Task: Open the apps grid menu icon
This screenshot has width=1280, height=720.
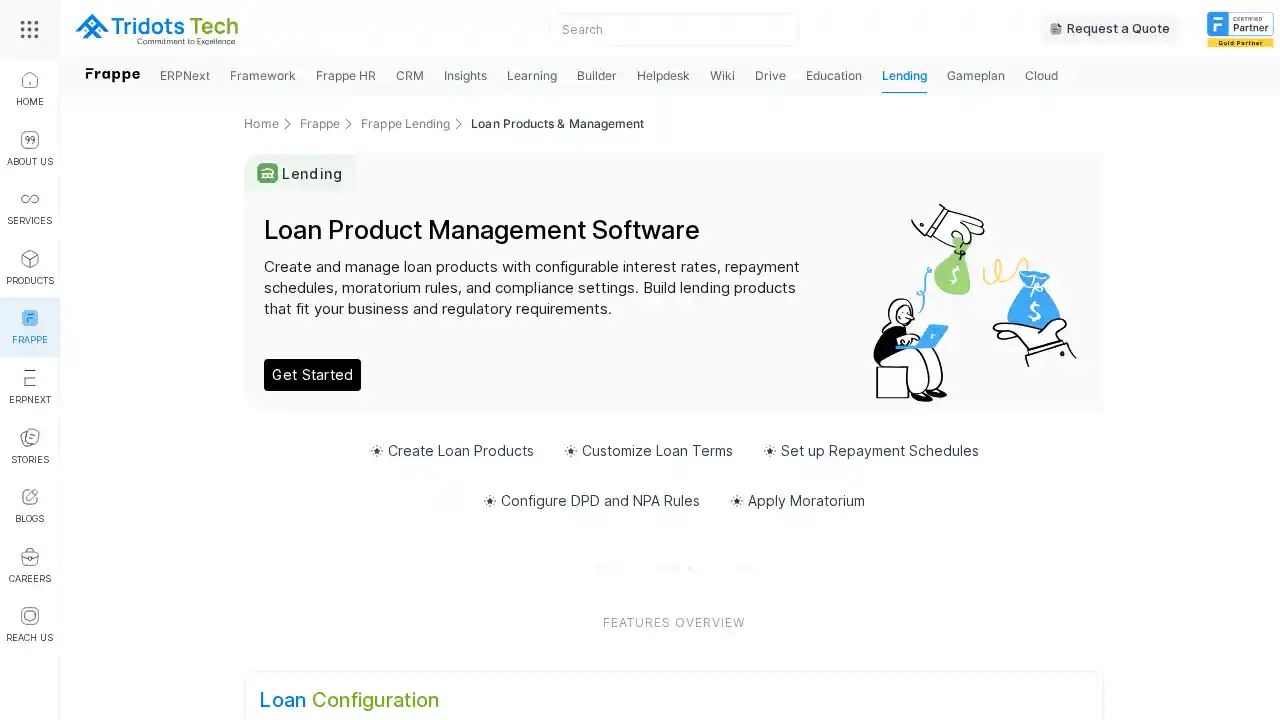Action: click(30, 29)
